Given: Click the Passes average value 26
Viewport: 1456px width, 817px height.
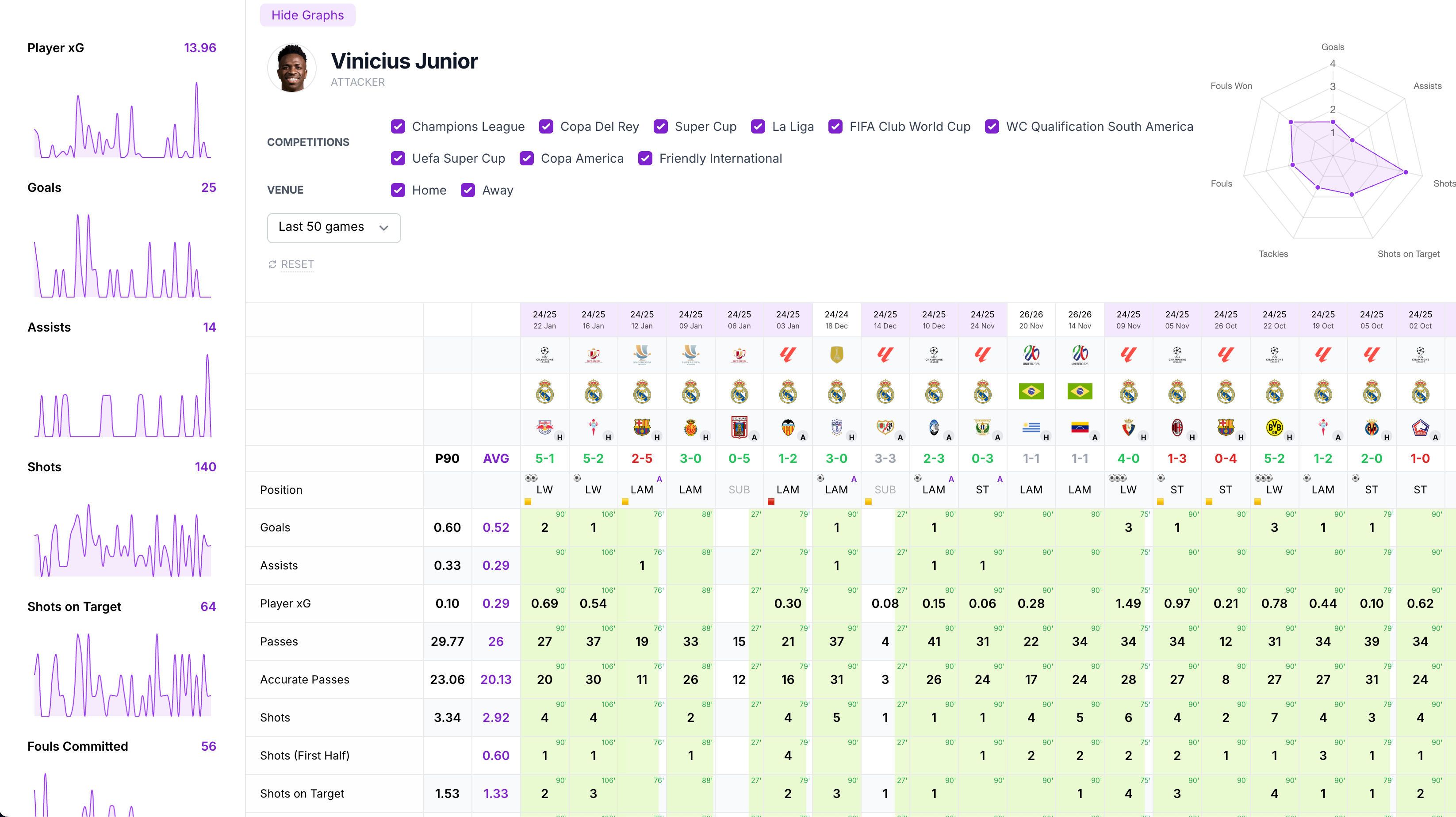Looking at the screenshot, I should pyautogui.click(x=496, y=641).
